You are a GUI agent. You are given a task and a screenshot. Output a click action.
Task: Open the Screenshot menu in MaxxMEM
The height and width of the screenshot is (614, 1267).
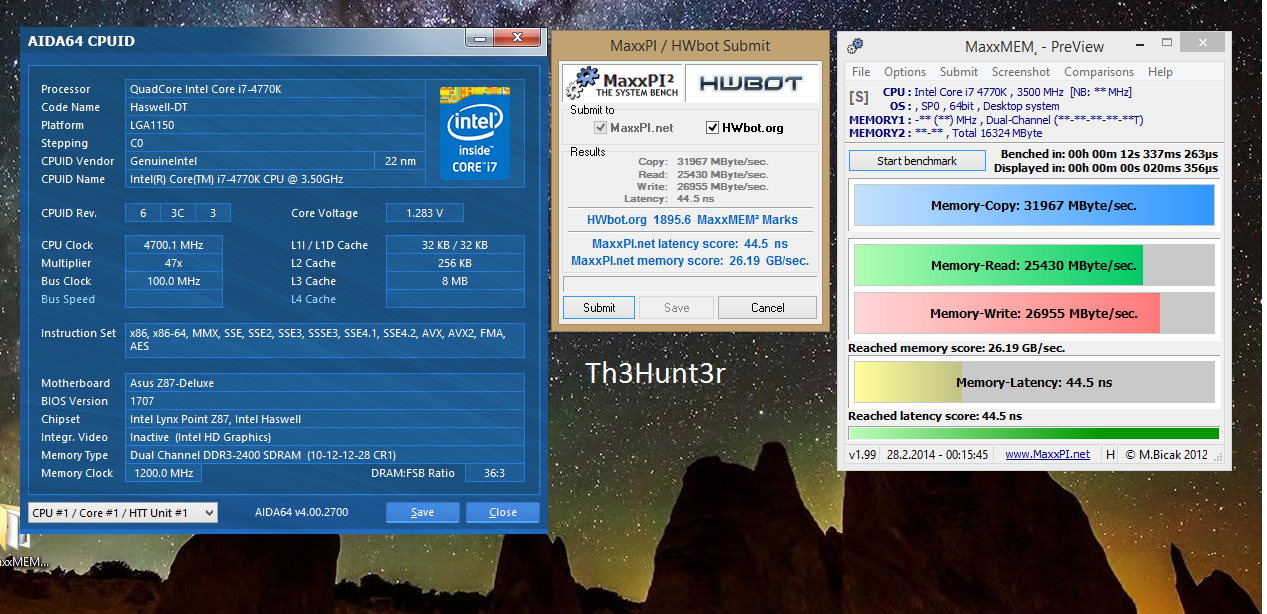coord(1021,72)
